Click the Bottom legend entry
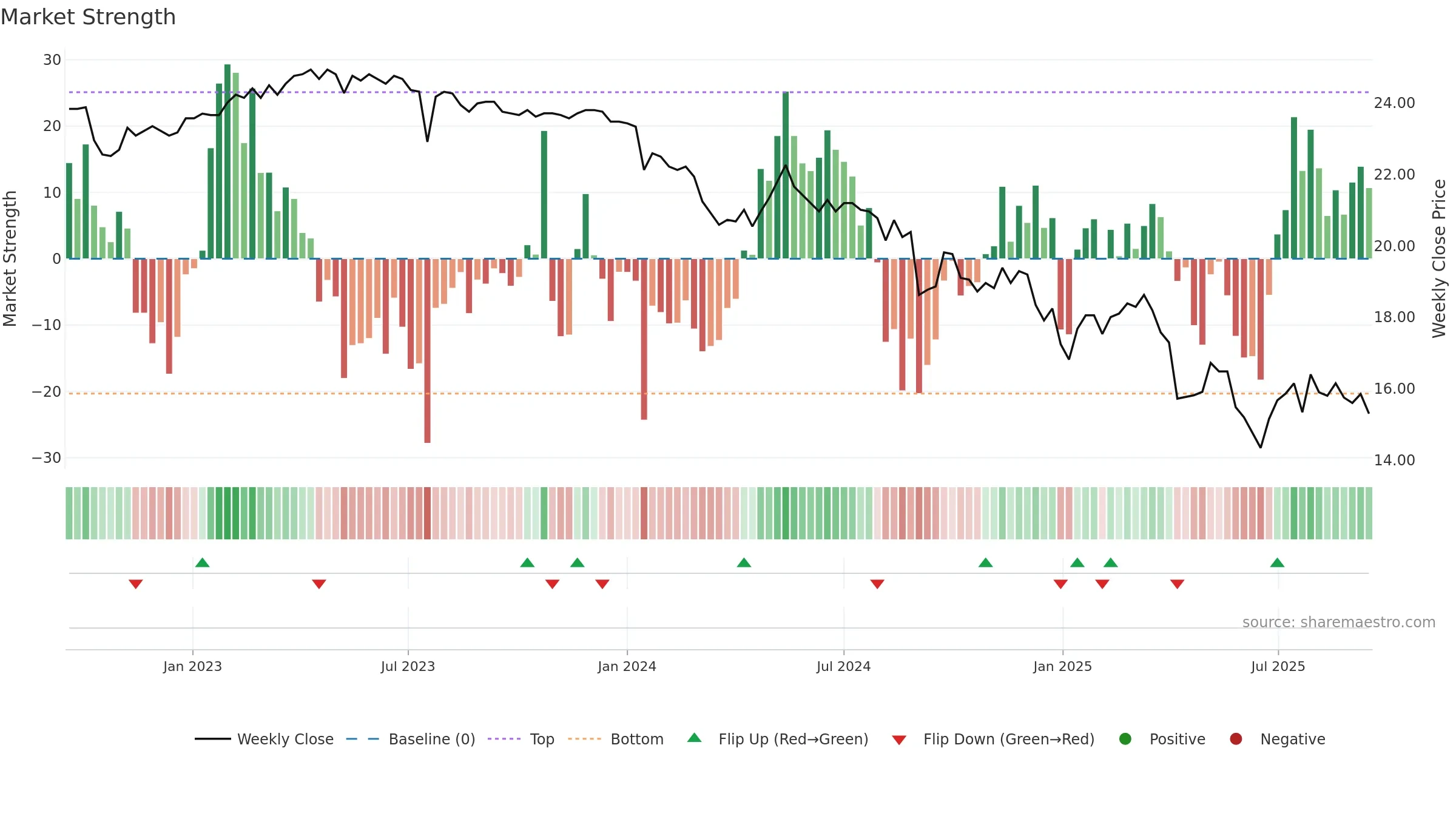Viewport: 1456px width, 819px height. (x=616, y=739)
